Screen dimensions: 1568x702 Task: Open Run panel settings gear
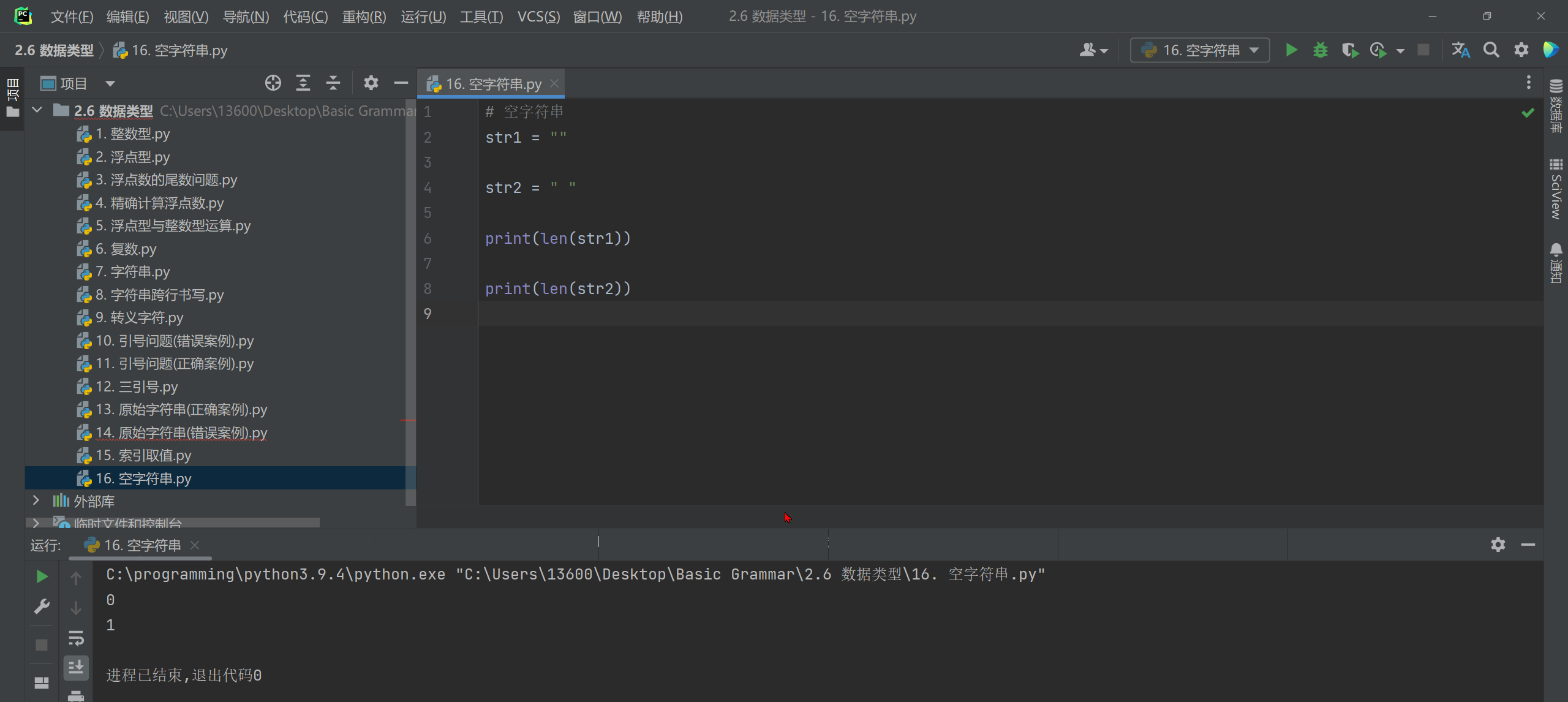1498,545
